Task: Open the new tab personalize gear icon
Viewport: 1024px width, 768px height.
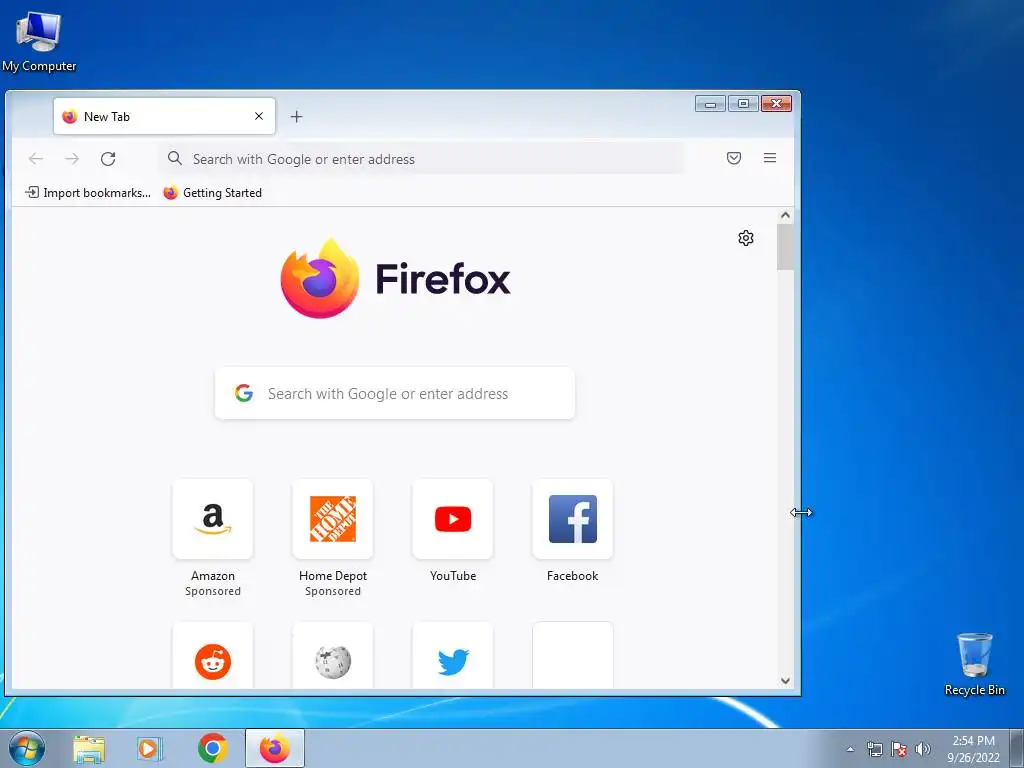Action: click(746, 238)
